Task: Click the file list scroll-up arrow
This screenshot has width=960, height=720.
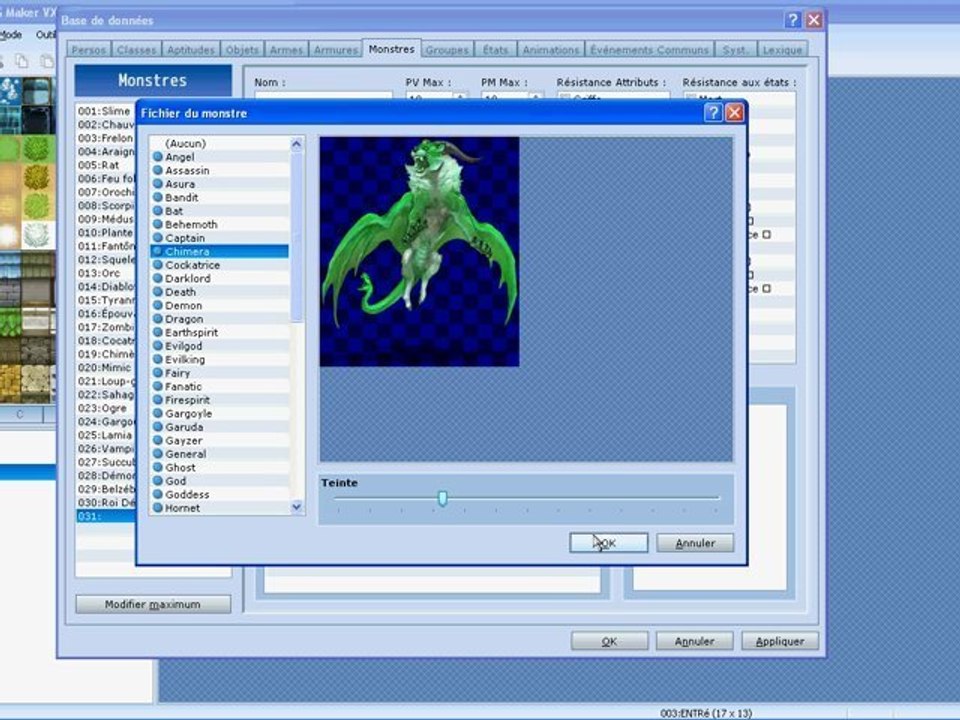Action: tap(297, 144)
